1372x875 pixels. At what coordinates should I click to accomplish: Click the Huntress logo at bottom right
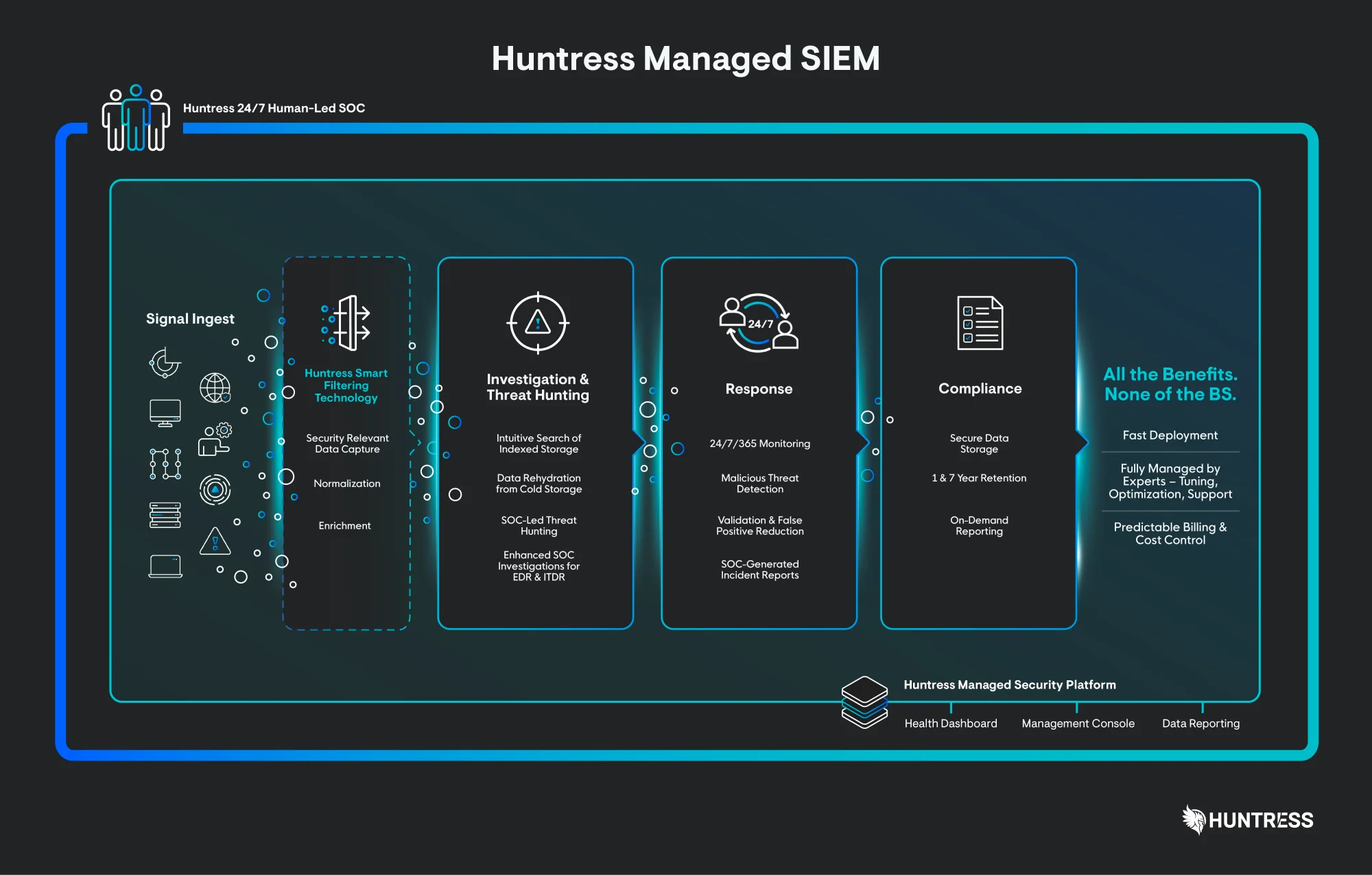1248,820
